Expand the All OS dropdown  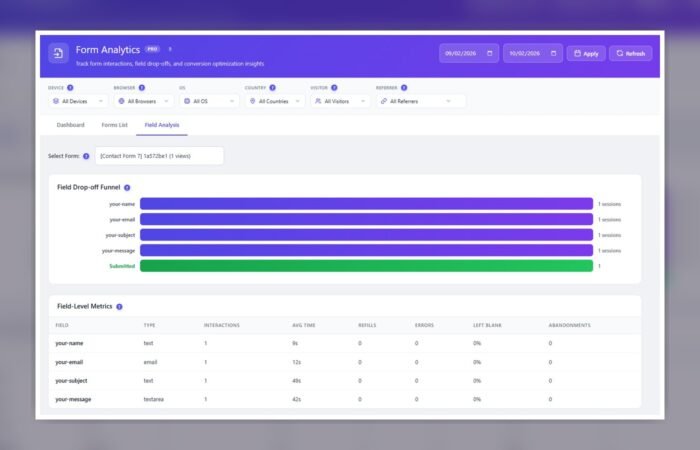(x=209, y=101)
